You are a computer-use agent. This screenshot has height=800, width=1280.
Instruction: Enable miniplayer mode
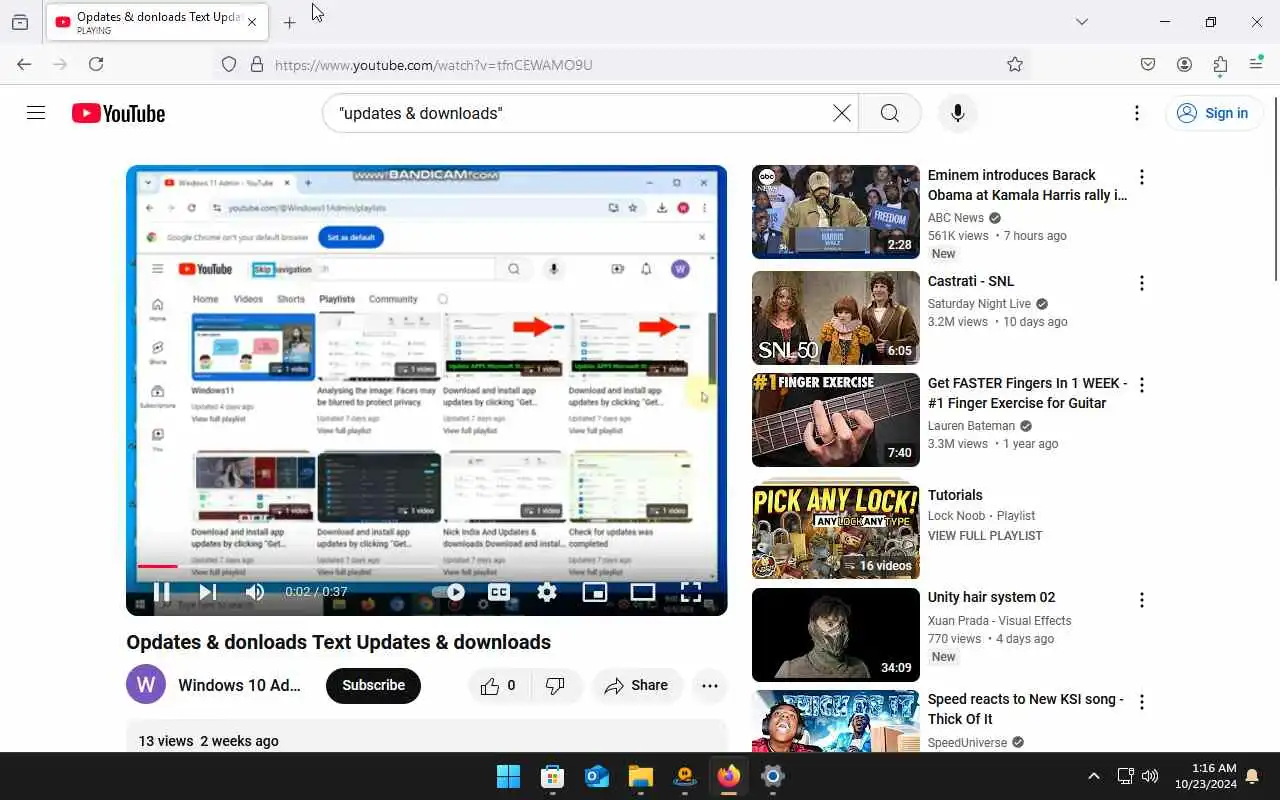pyautogui.click(x=594, y=592)
